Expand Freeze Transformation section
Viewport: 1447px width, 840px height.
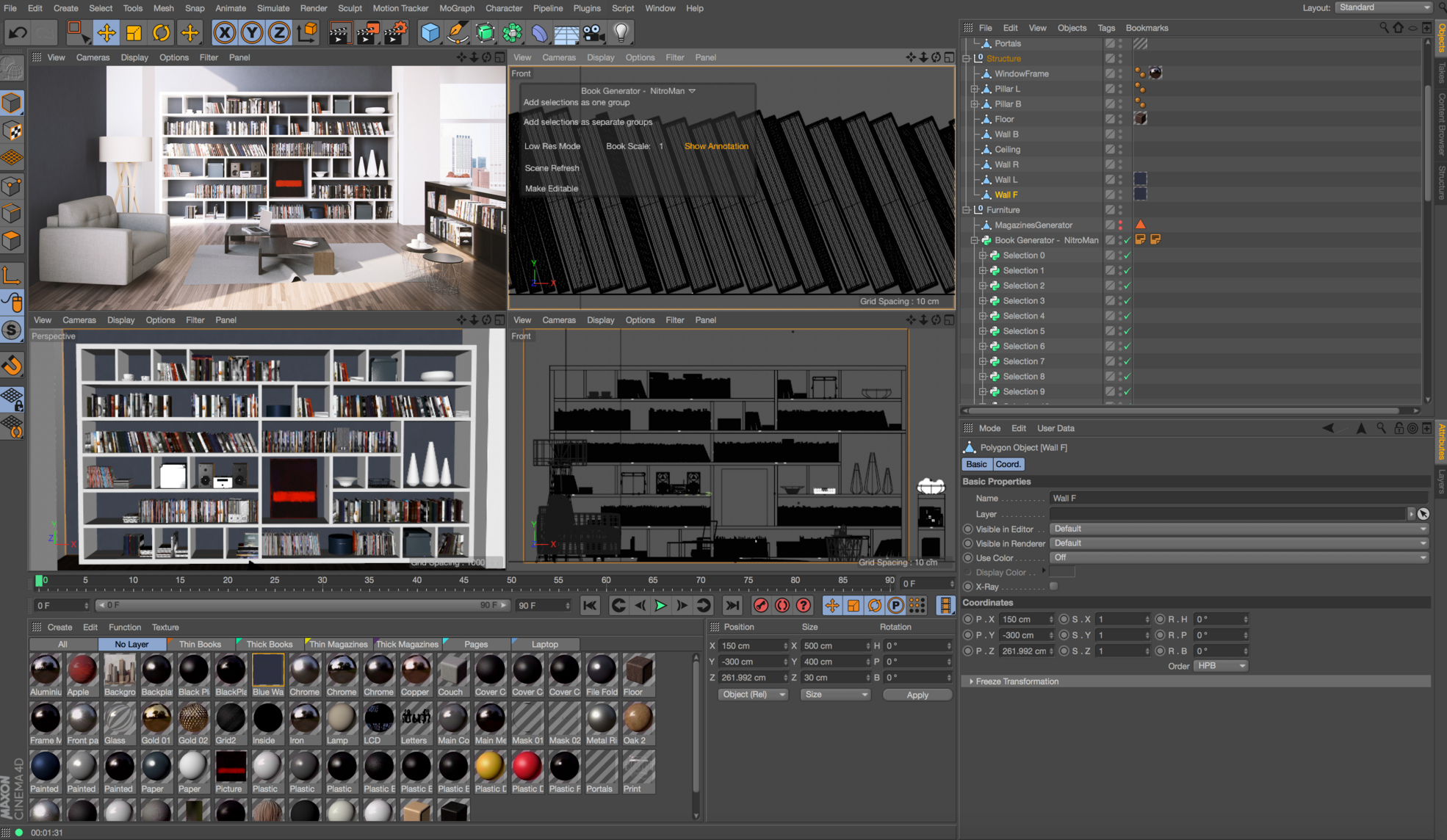coord(1017,681)
